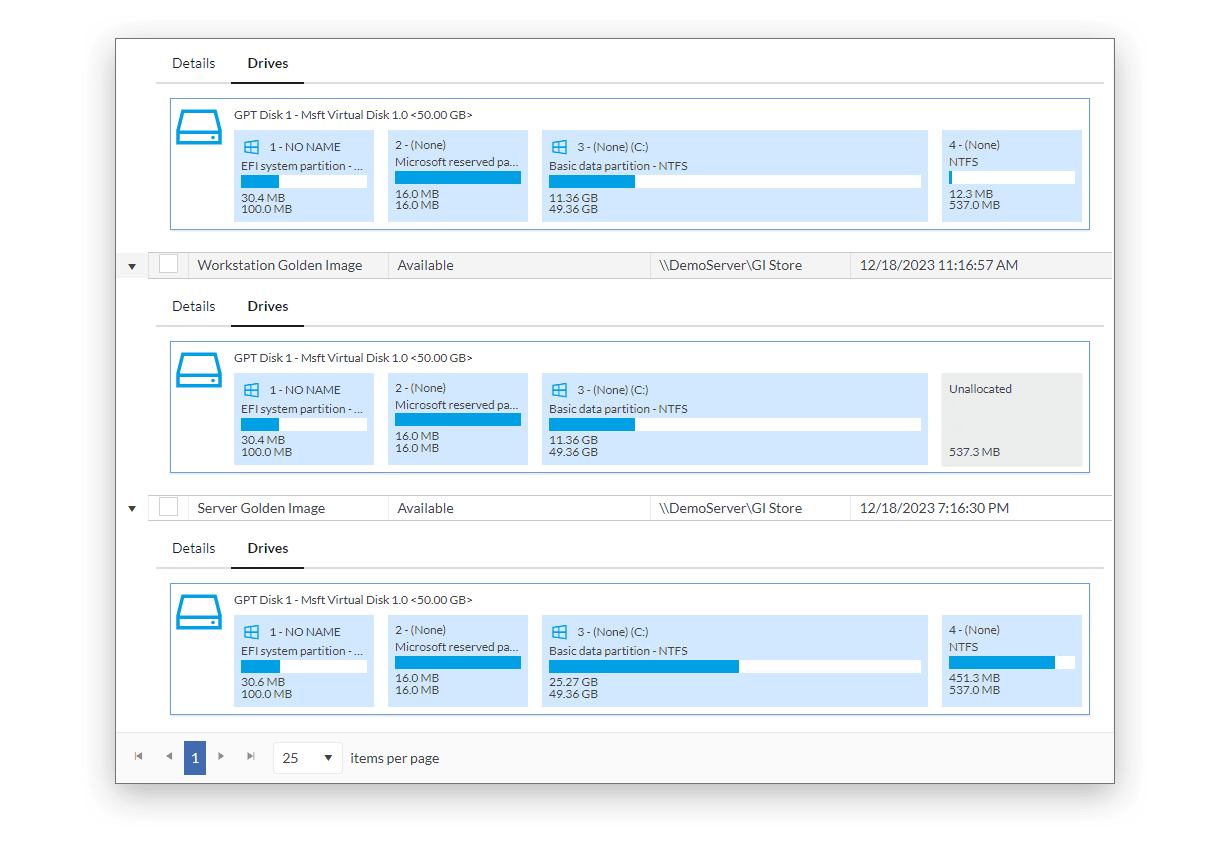Click page number 1 button
1230x844 pixels.
pos(195,758)
